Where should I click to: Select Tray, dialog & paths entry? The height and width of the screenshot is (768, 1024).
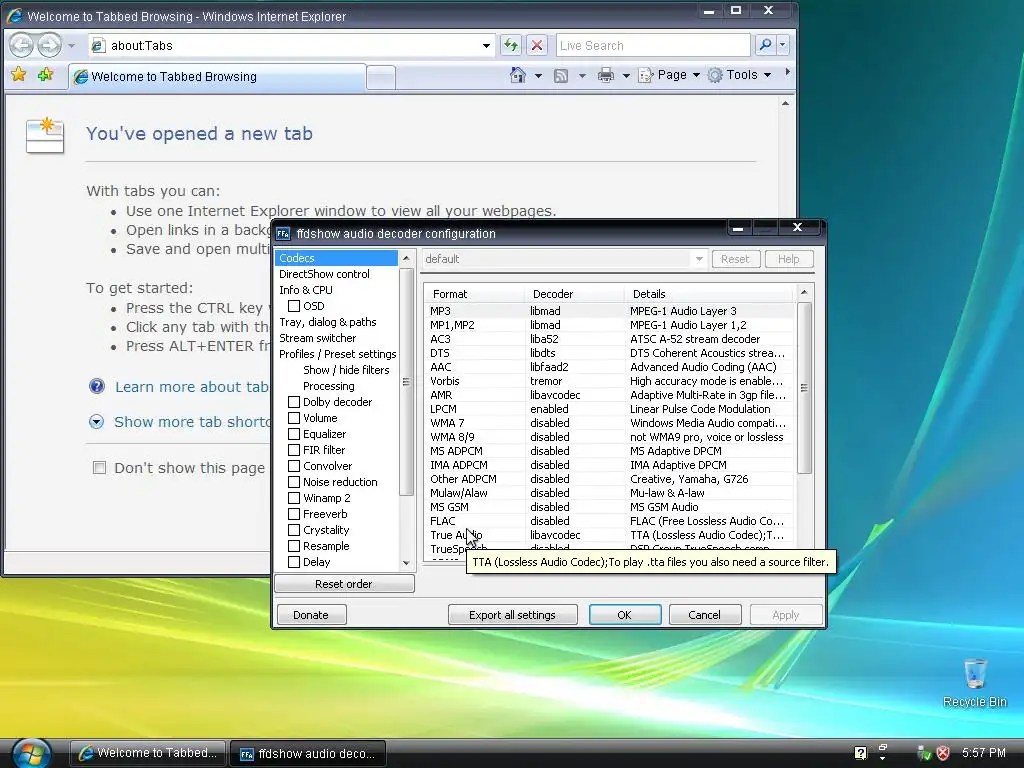click(328, 322)
